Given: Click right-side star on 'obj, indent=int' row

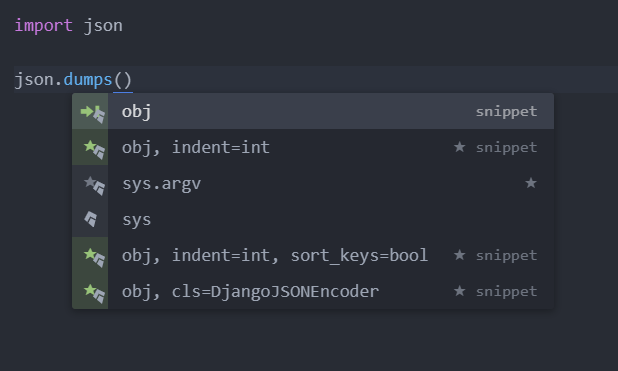Looking at the screenshot, I should point(460,147).
